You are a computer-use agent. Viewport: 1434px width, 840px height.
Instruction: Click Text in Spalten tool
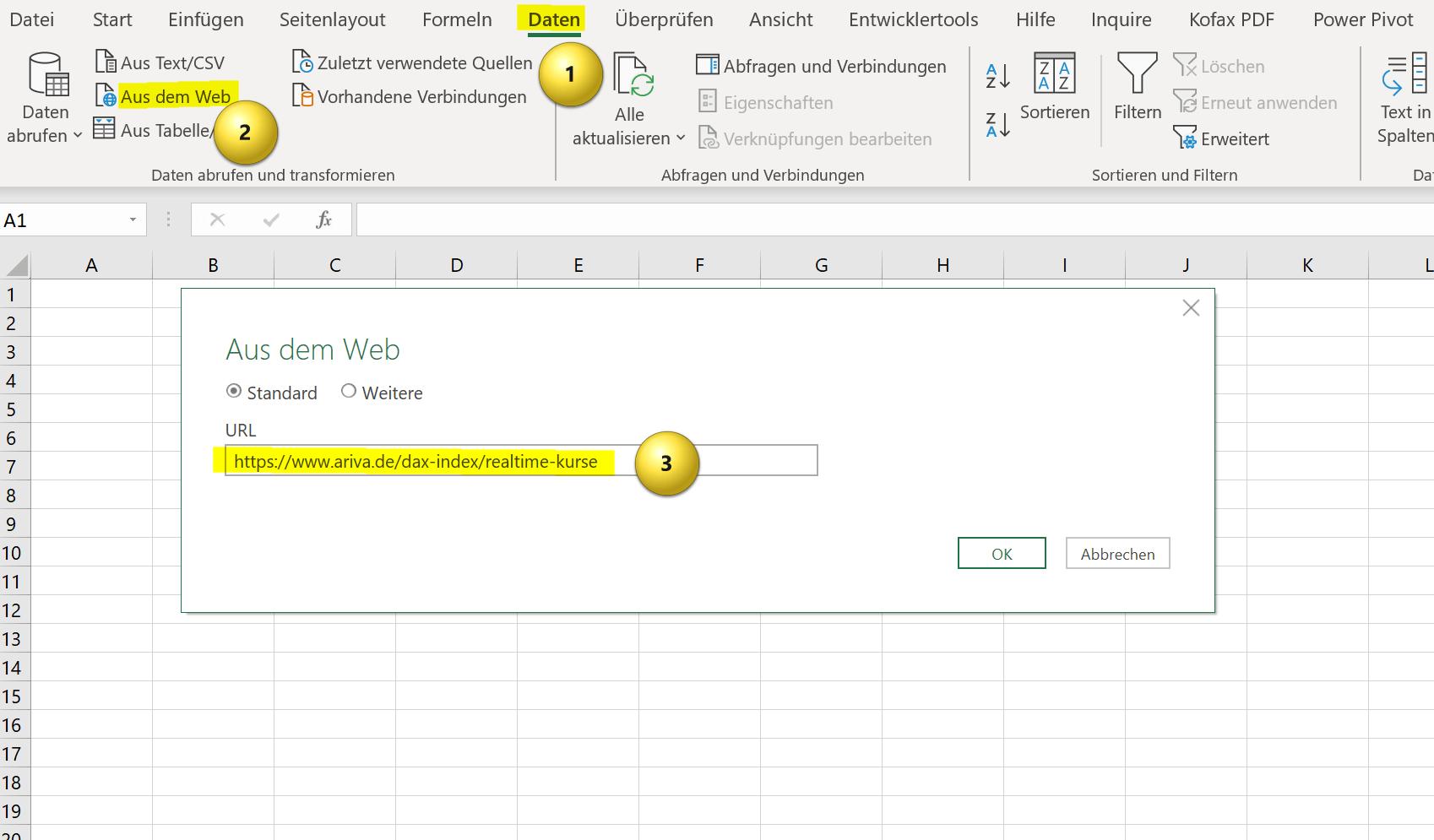coord(1405,97)
